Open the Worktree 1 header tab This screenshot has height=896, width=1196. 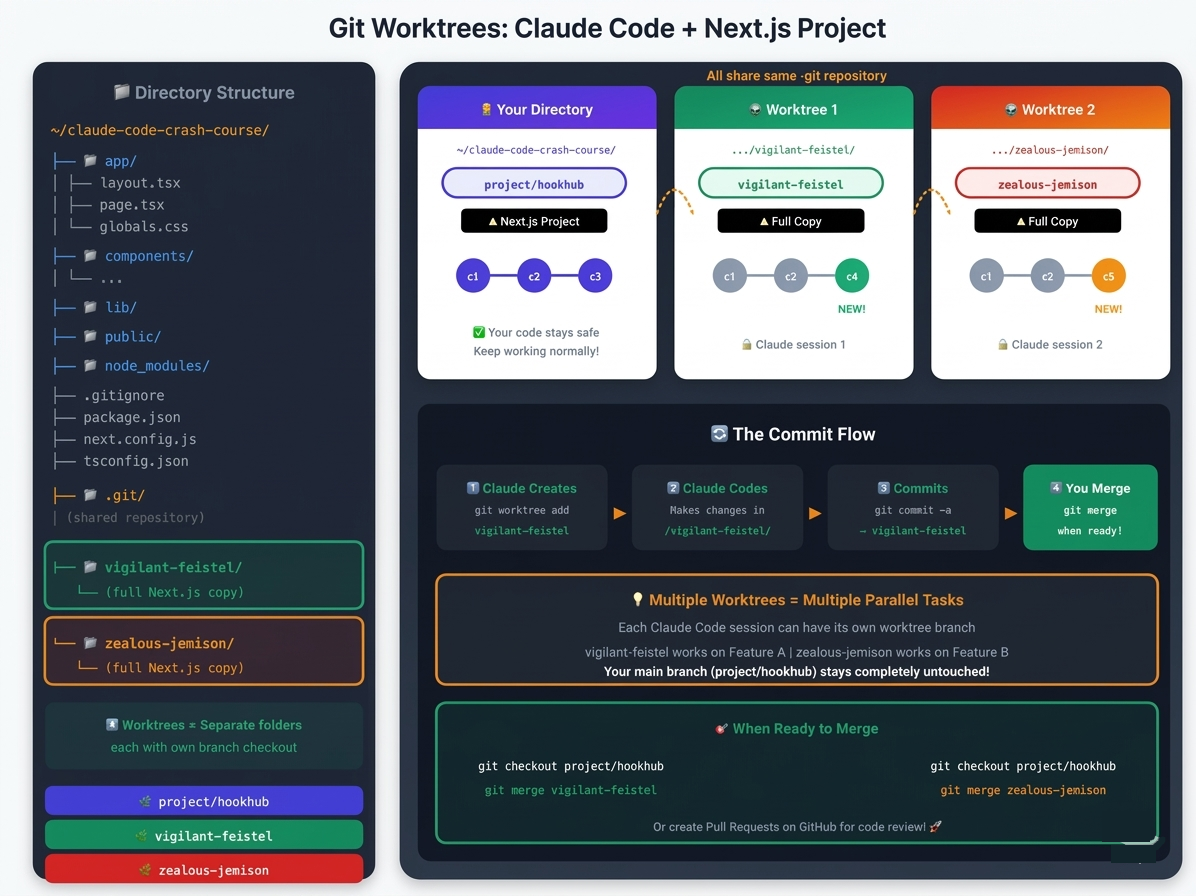click(793, 108)
